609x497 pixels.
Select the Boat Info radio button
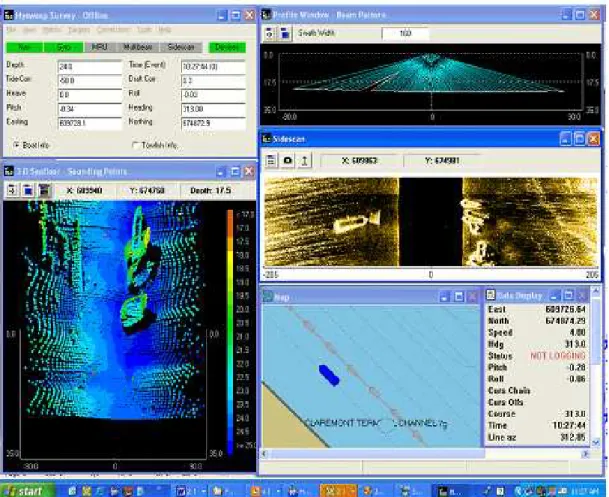[17, 145]
